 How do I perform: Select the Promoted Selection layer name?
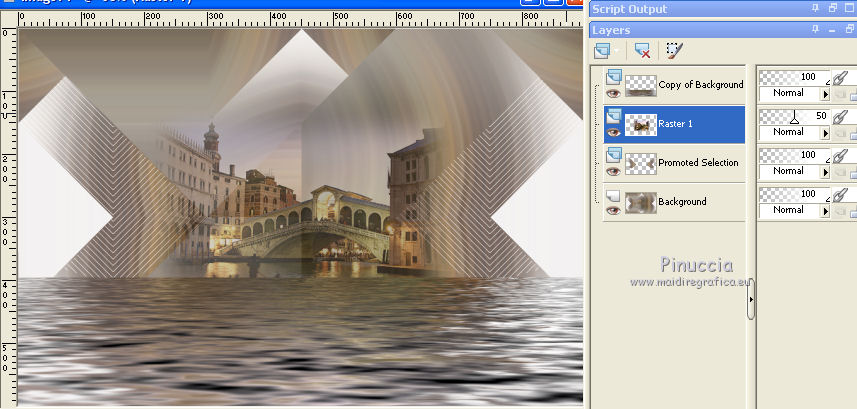[x=698, y=162]
